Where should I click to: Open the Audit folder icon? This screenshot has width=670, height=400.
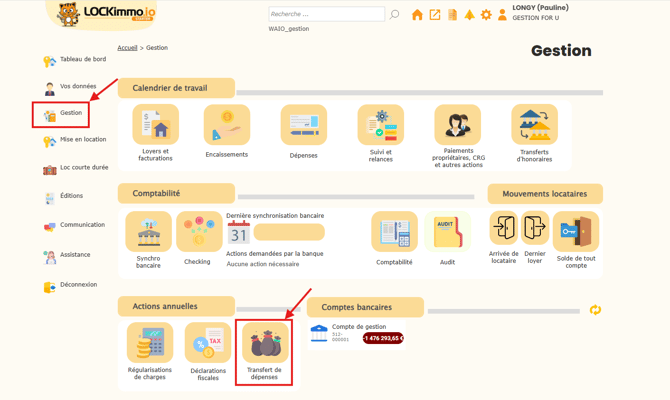tap(447, 234)
